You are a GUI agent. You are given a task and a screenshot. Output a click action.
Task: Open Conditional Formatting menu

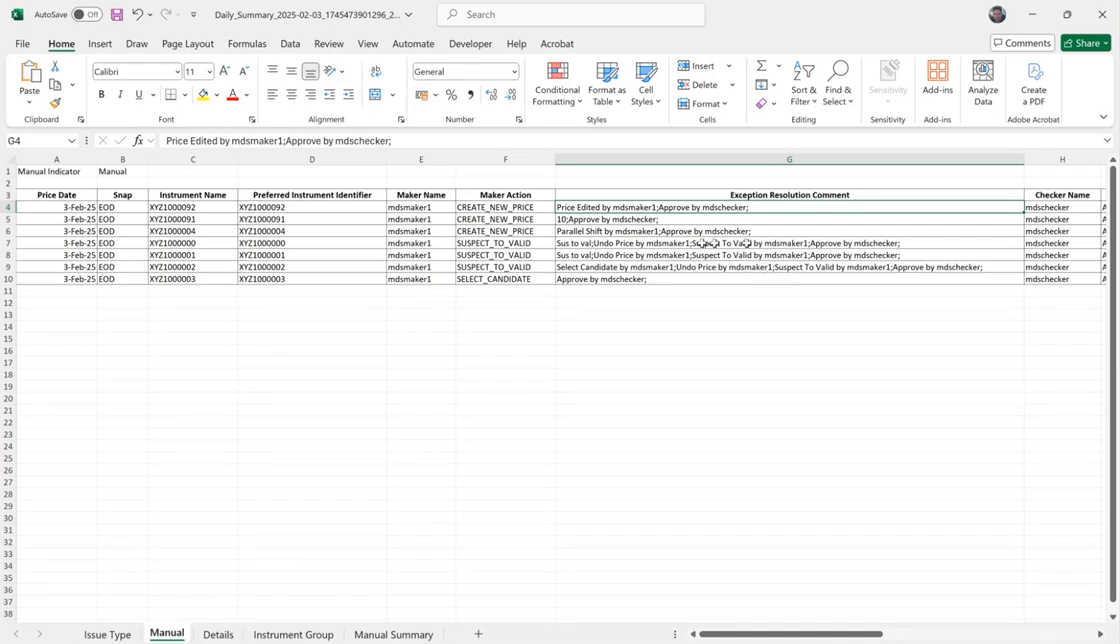tap(557, 84)
